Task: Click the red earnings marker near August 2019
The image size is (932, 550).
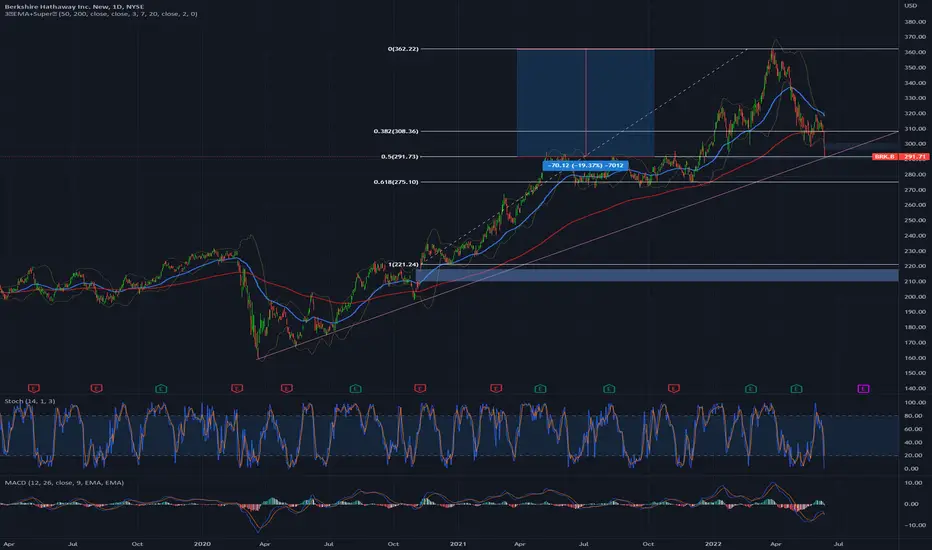Action: click(96, 388)
